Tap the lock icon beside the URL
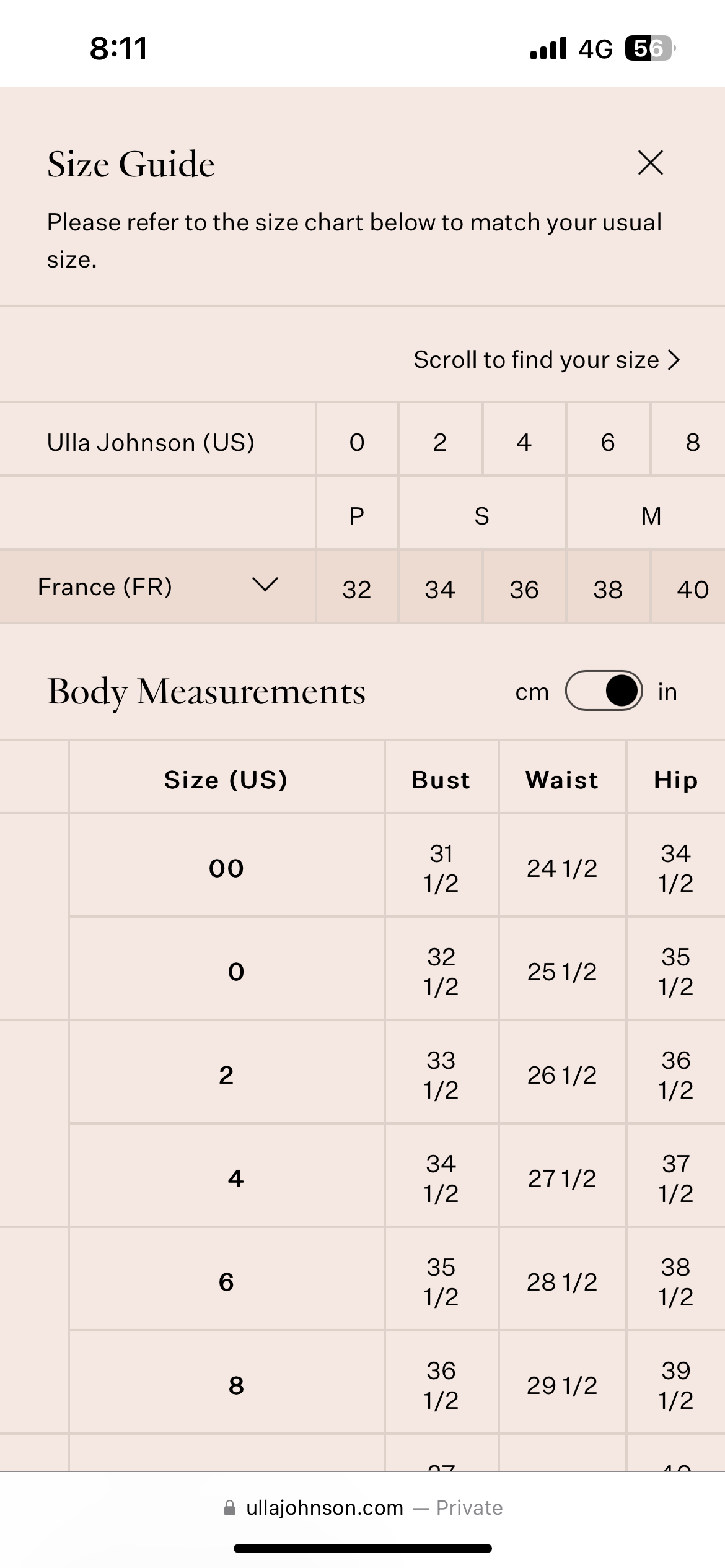Screen dimensions: 725x1568 [x=230, y=1508]
